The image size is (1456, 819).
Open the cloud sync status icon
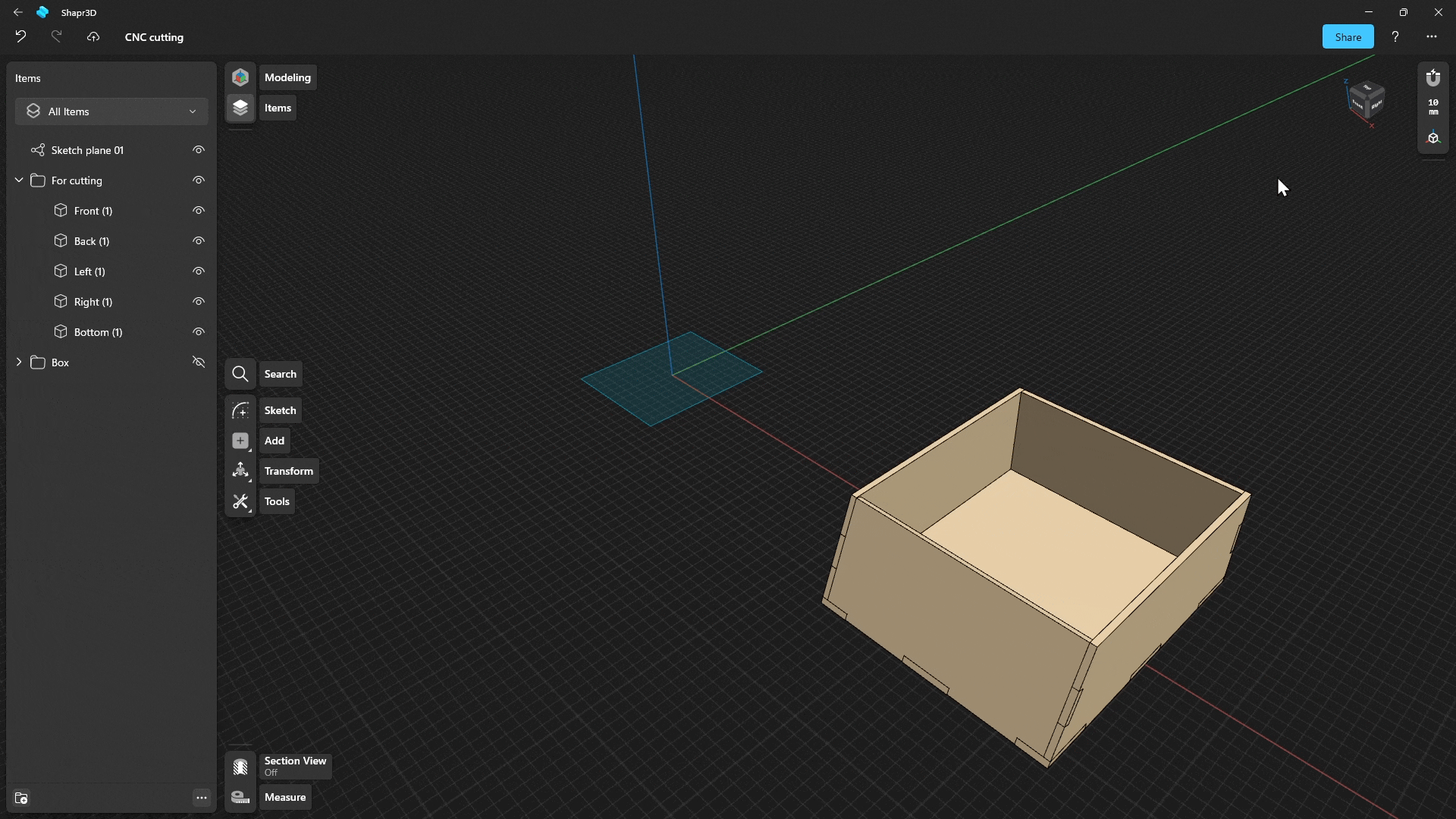click(93, 36)
